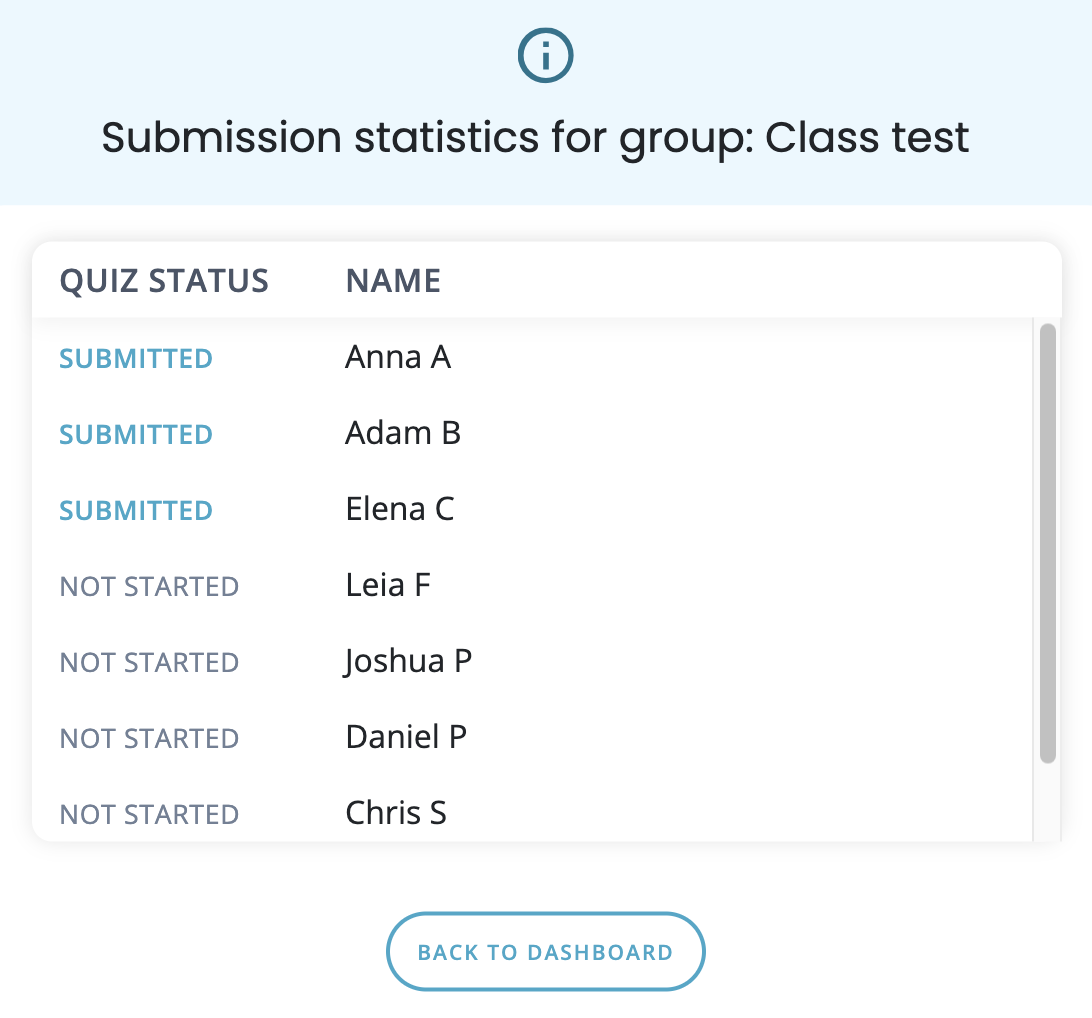Click Not Started status for Joshua P
This screenshot has width=1092, height=1018.
click(x=149, y=663)
